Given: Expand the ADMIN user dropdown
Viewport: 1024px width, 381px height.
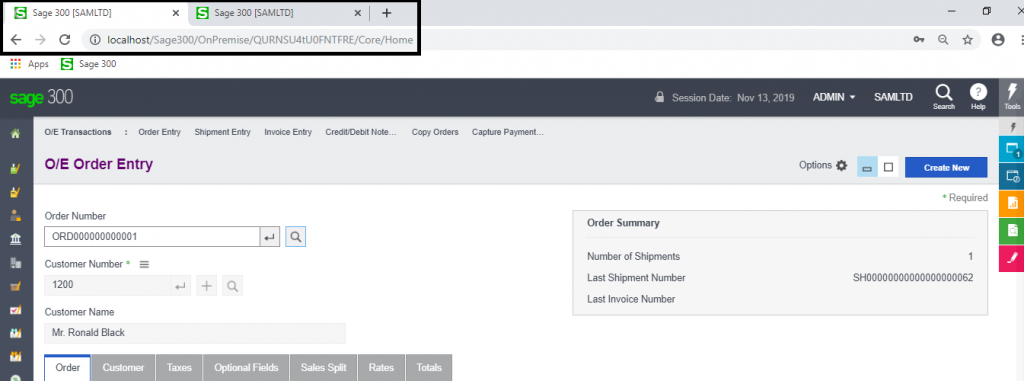Looking at the screenshot, I should [x=834, y=97].
